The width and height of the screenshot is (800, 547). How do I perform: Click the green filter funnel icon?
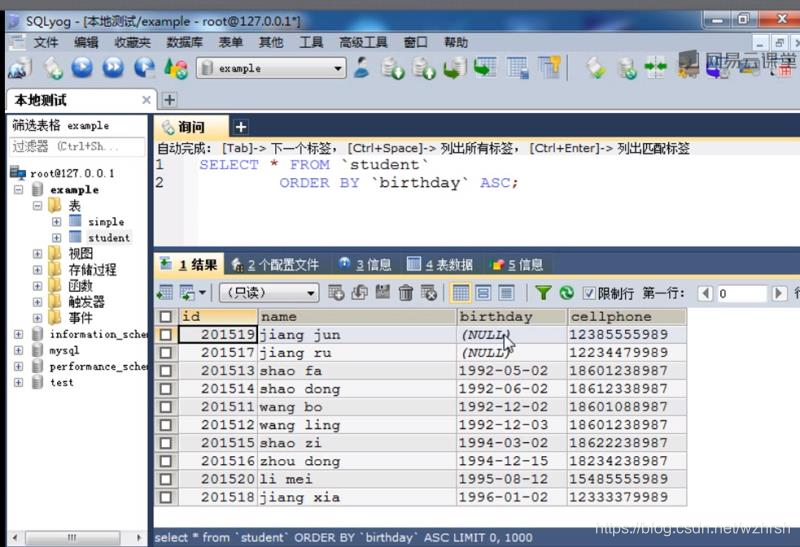point(543,293)
